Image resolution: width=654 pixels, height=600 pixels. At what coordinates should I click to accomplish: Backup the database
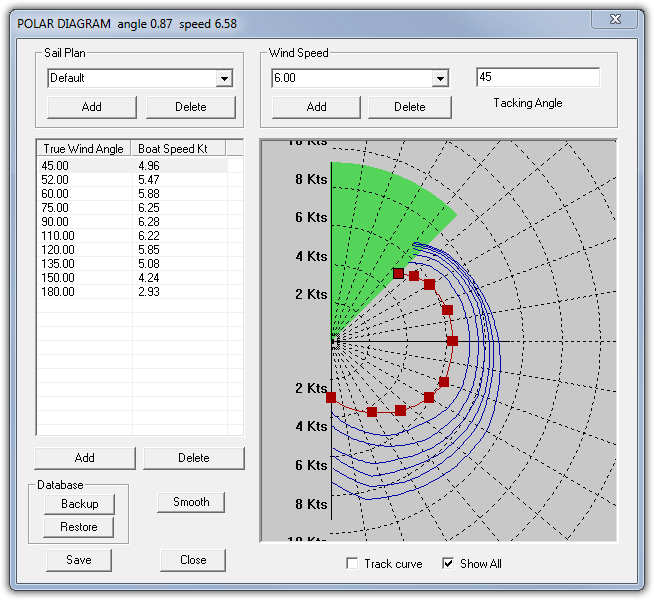click(79, 504)
